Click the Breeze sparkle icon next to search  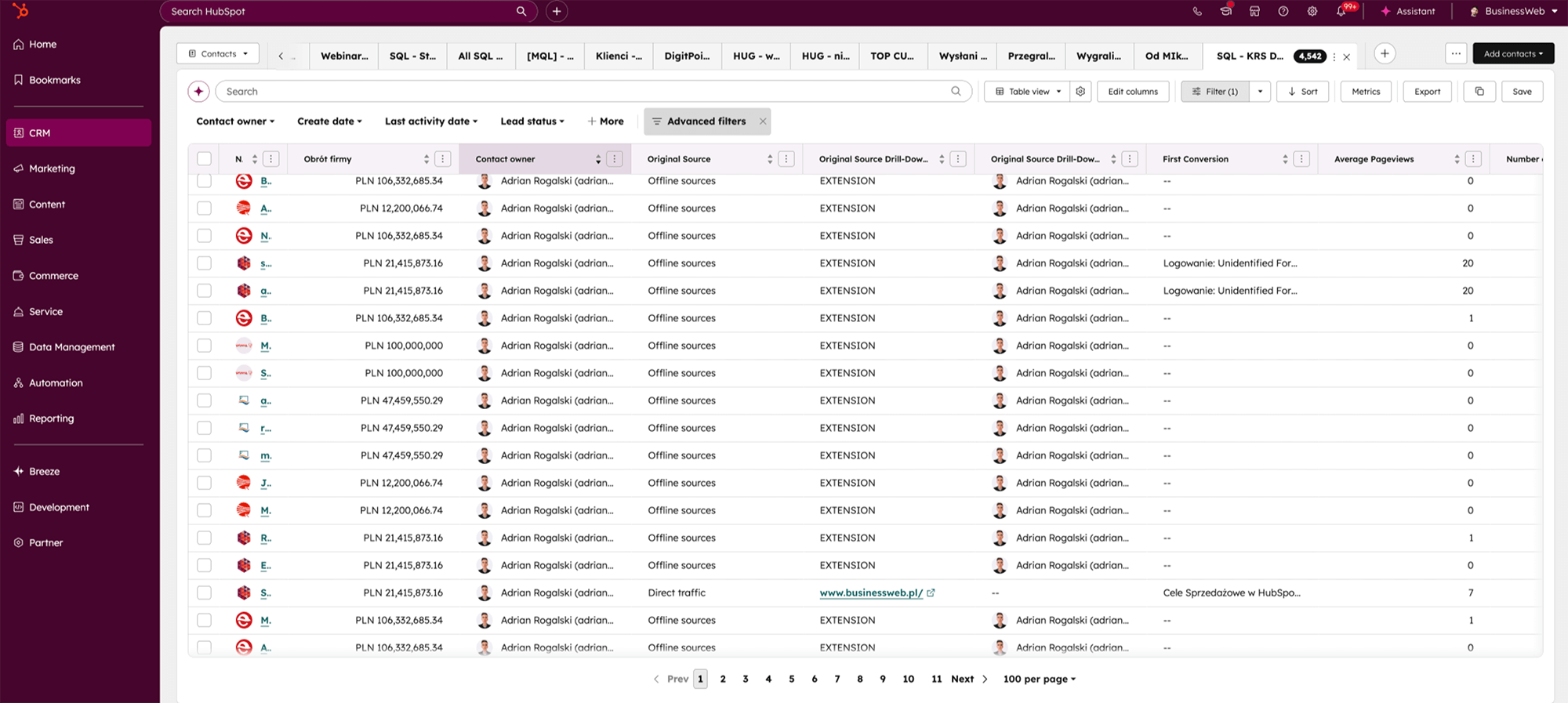(x=198, y=92)
